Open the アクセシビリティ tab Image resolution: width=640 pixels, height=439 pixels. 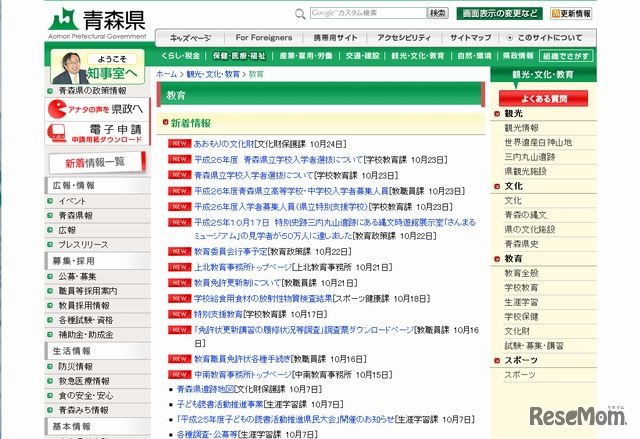coord(404,38)
